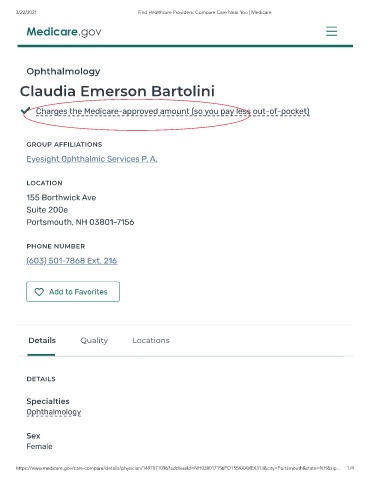Screen dimensions: 370x480
Task: Click the Sex Female detail entry
Action: [39, 441]
